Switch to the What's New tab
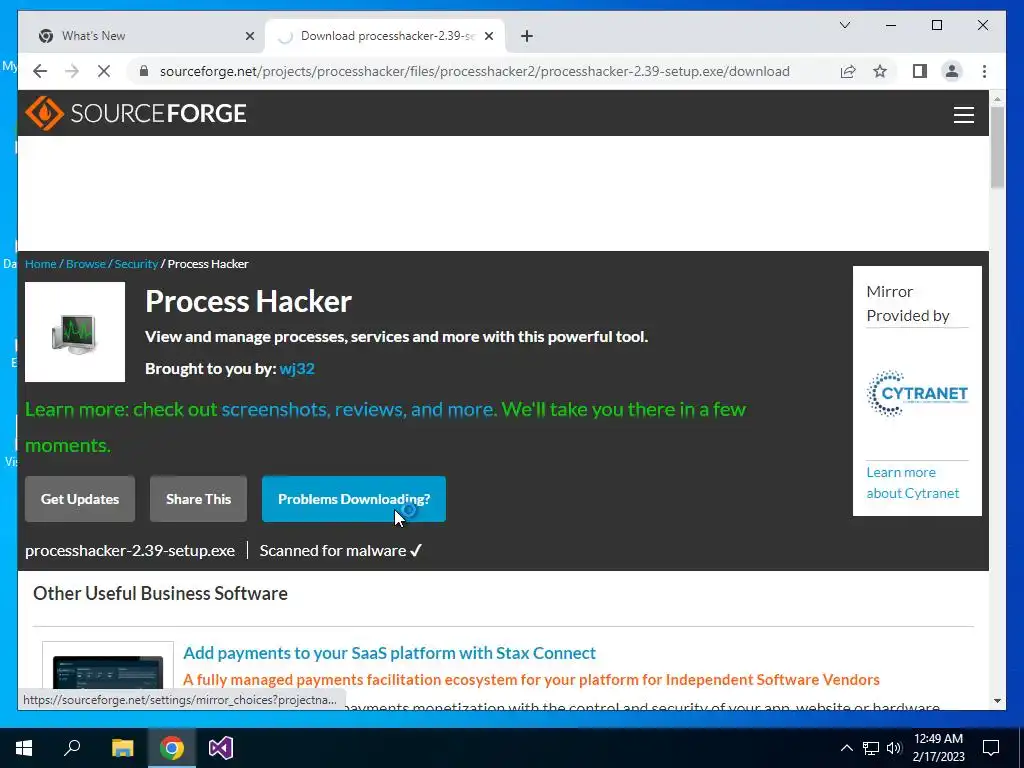 [x=142, y=36]
